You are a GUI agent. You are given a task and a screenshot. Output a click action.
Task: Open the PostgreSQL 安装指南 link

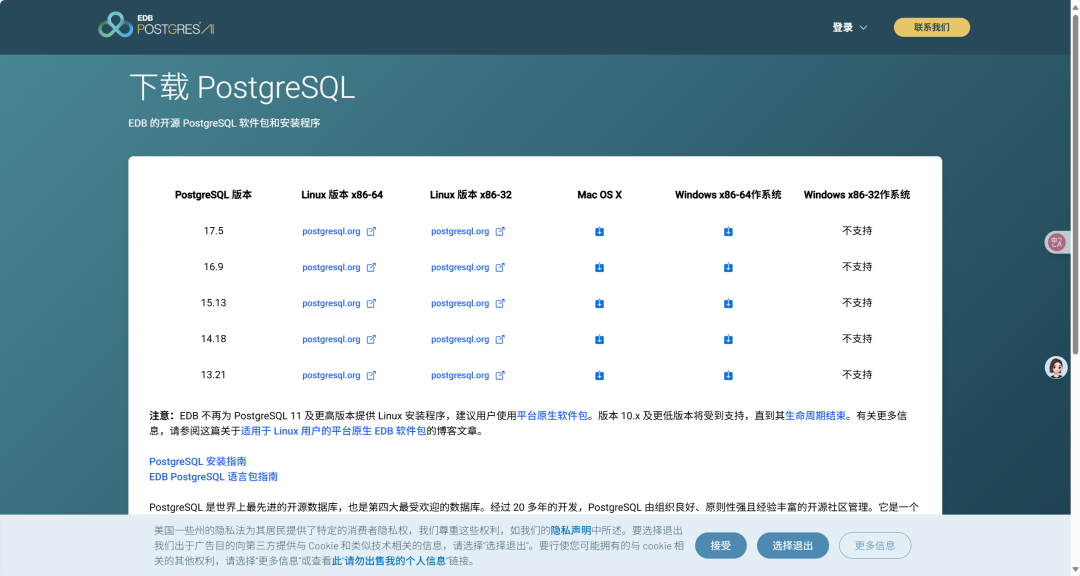tap(198, 462)
